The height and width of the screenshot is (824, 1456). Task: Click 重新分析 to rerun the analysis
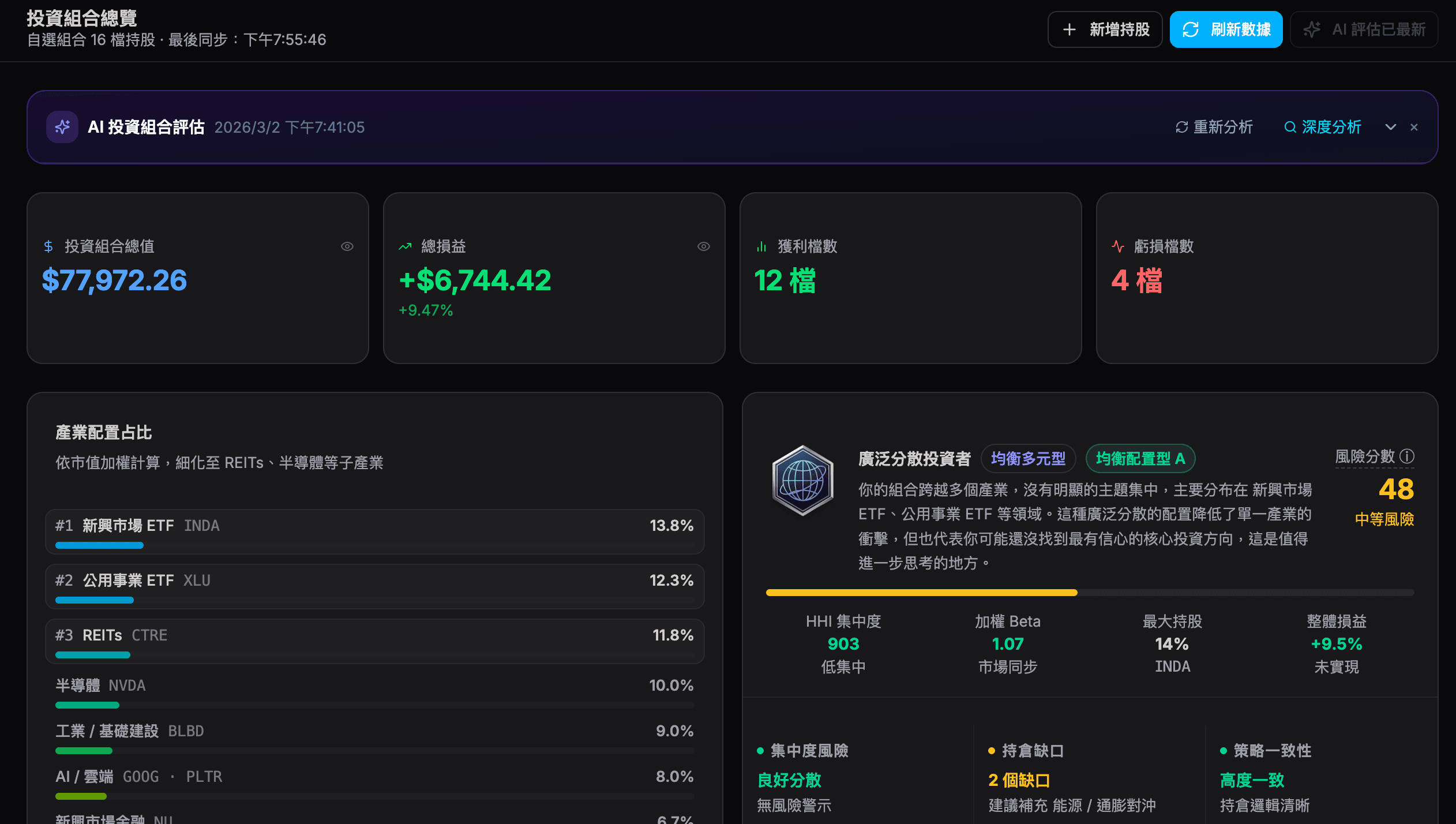[x=1214, y=127]
